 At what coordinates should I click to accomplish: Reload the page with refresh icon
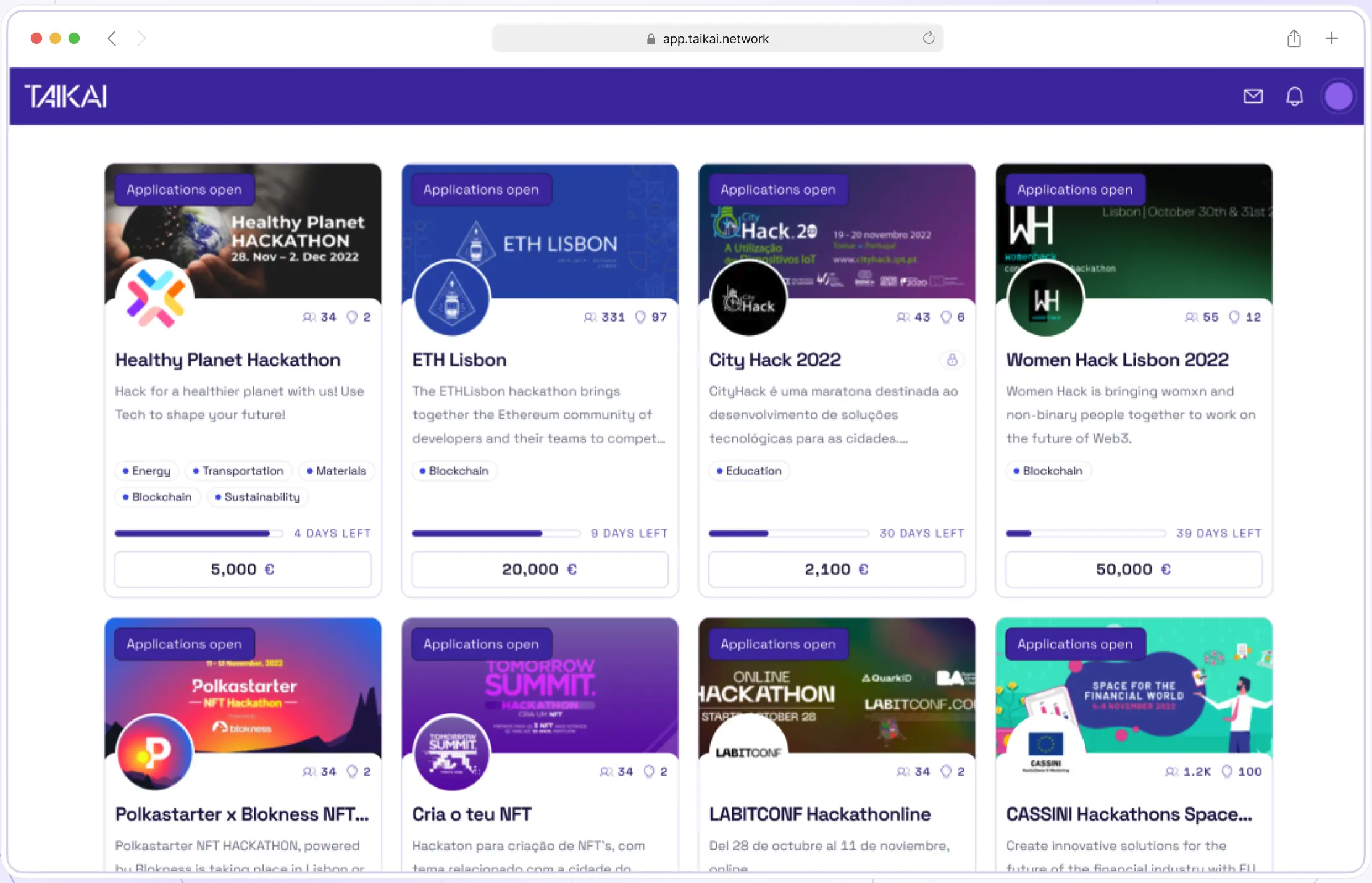tap(928, 38)
